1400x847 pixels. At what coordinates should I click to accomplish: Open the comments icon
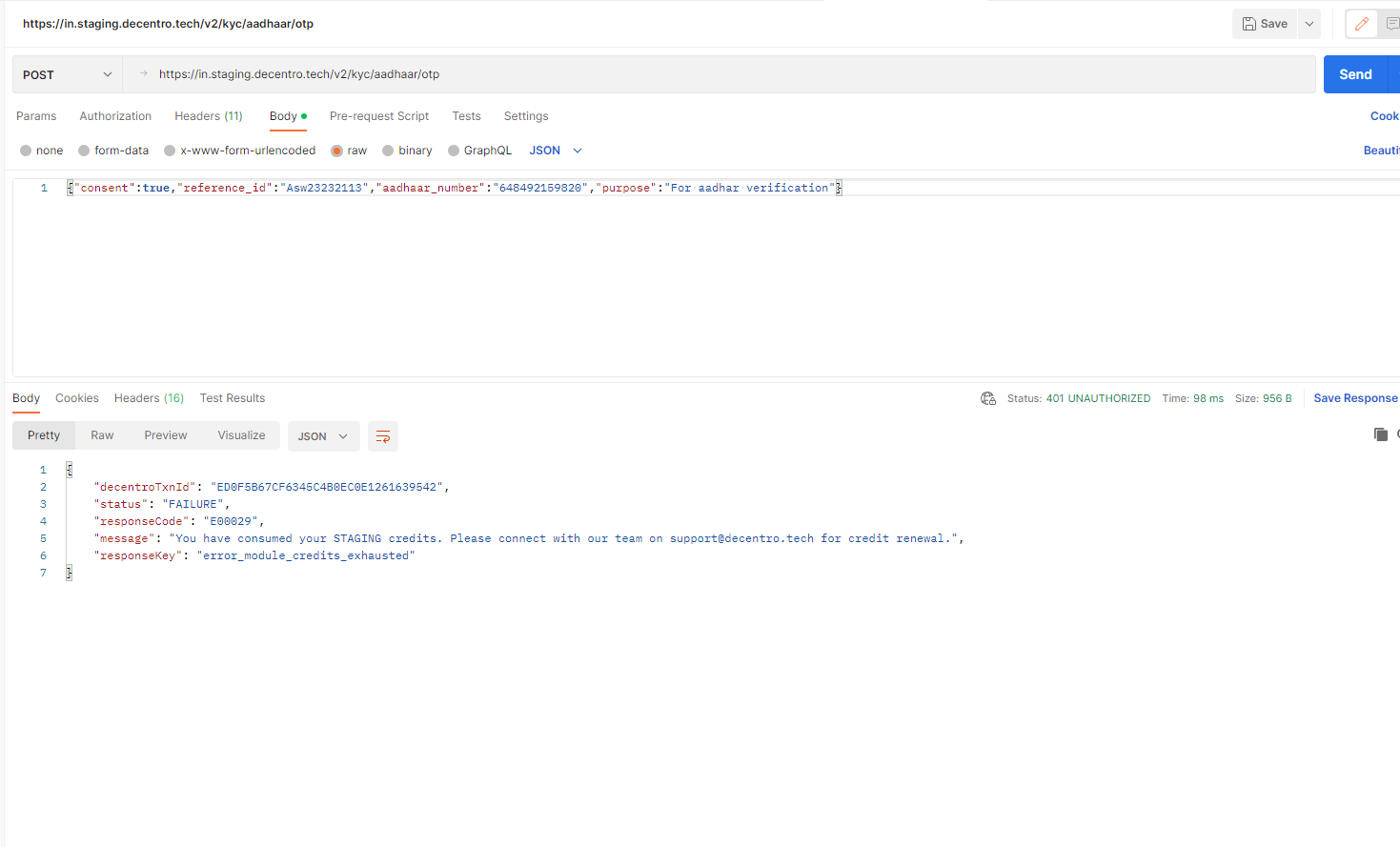1391,24
